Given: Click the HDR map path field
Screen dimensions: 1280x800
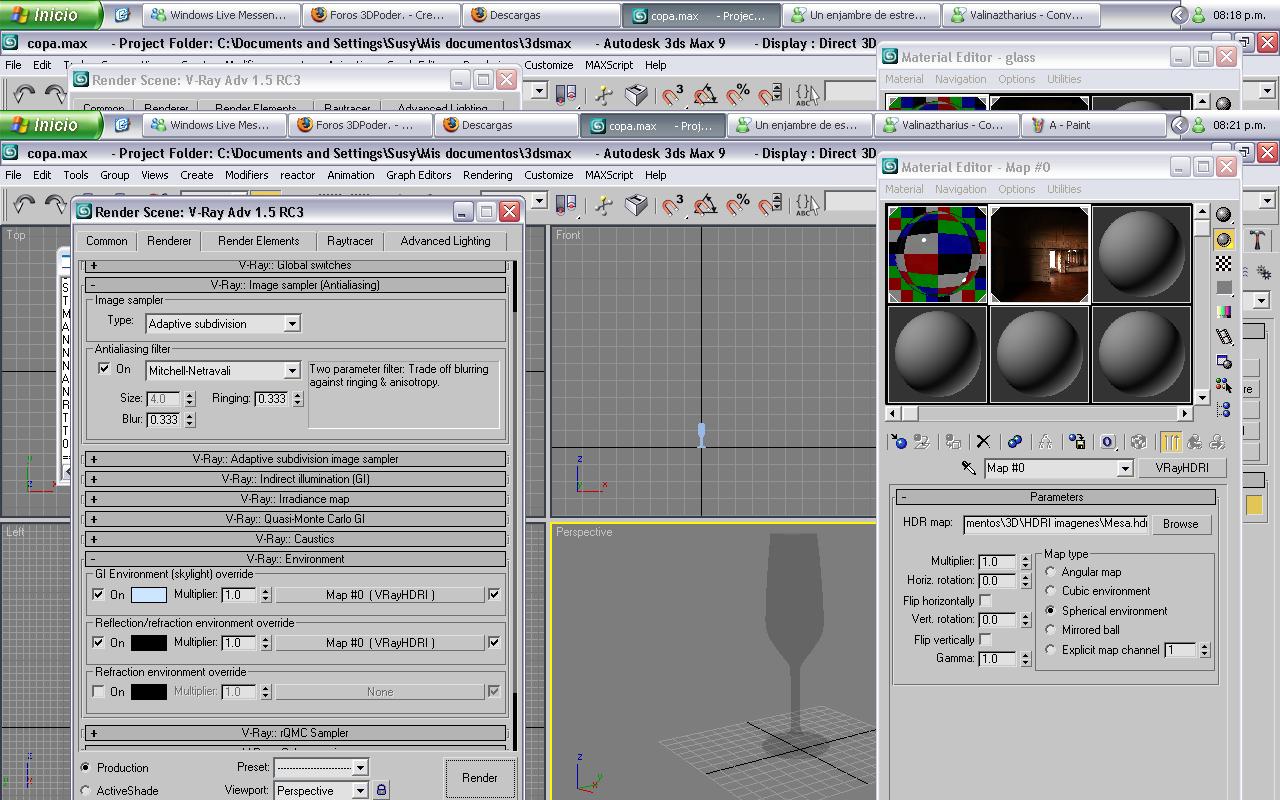Looking at the screenshot, I should click(x=1056, y=523).
